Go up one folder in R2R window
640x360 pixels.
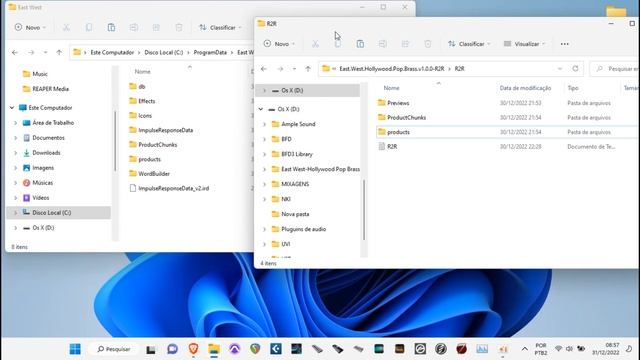308,69
